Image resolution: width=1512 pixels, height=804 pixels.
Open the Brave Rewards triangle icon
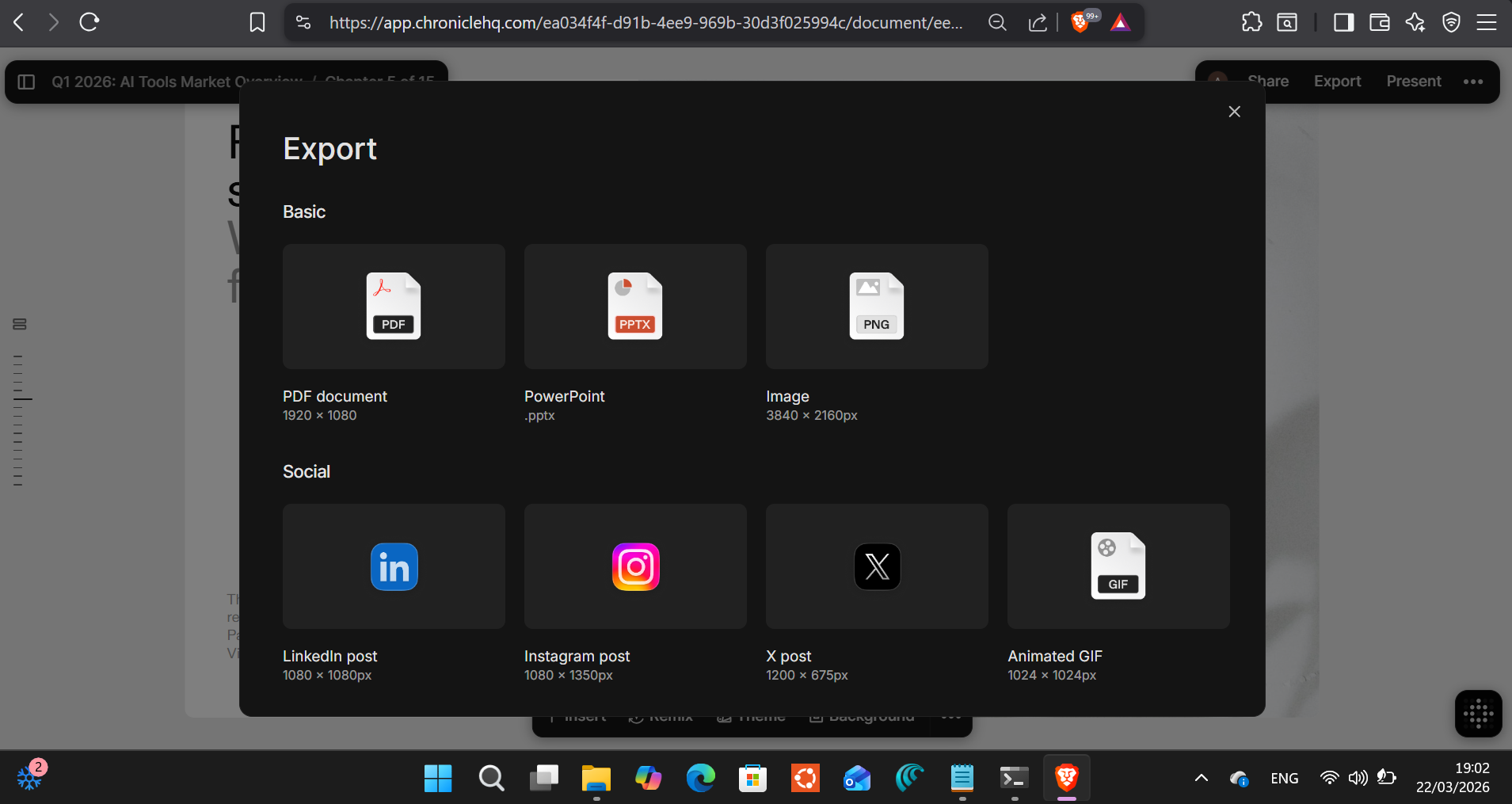1120,22
